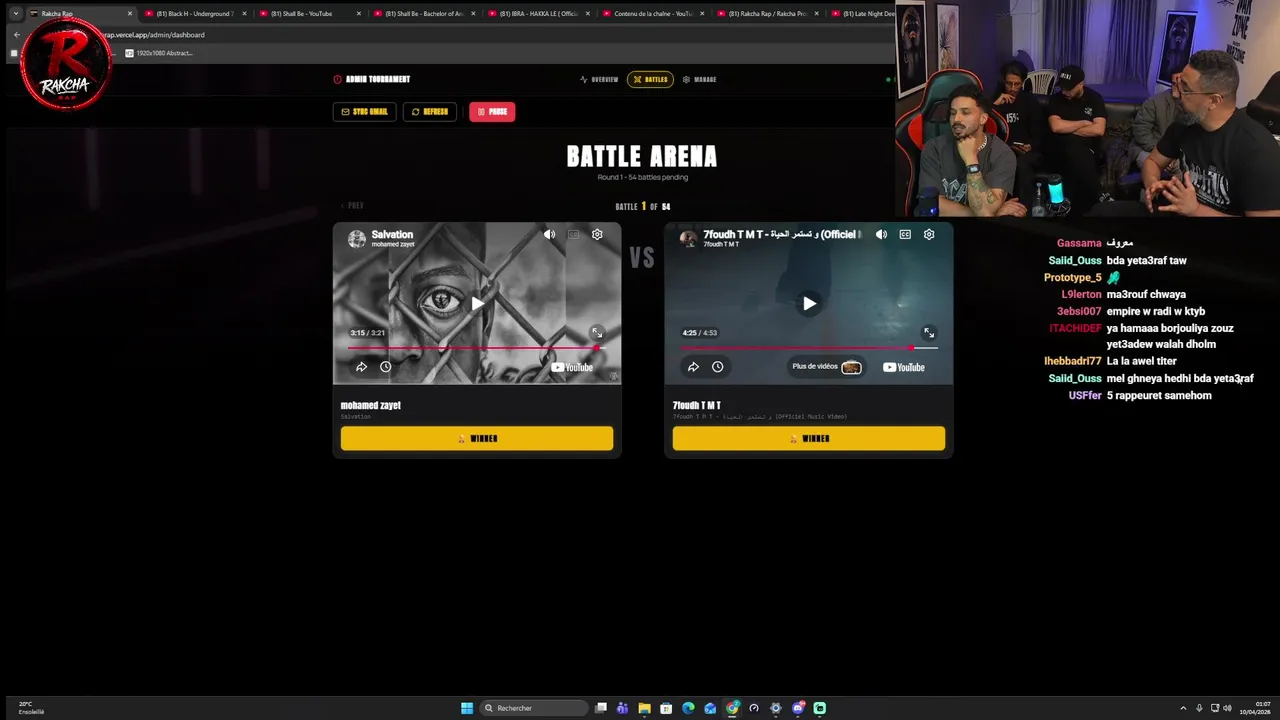The height and width of the screenshot is (720, 1280).
Task: Show Plus de vidéos suggestions
Action: click(x=826, y=367)
